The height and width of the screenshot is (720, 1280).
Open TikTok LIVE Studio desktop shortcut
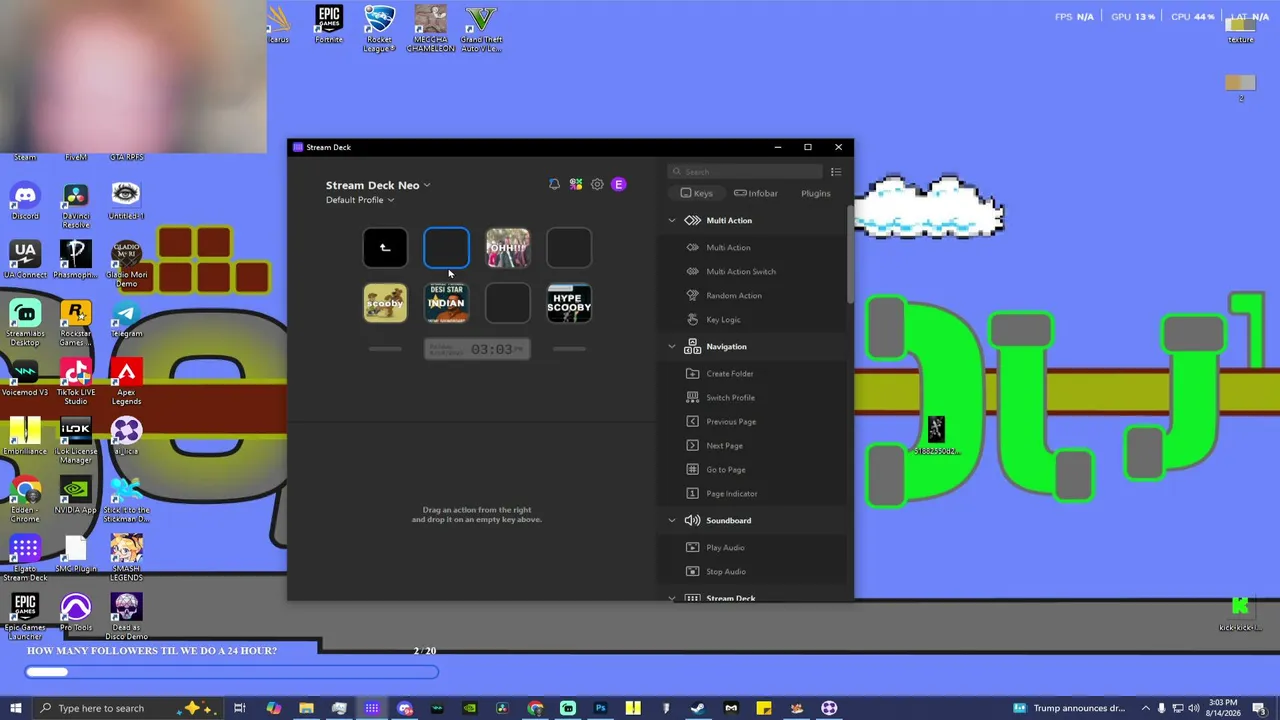75,383
